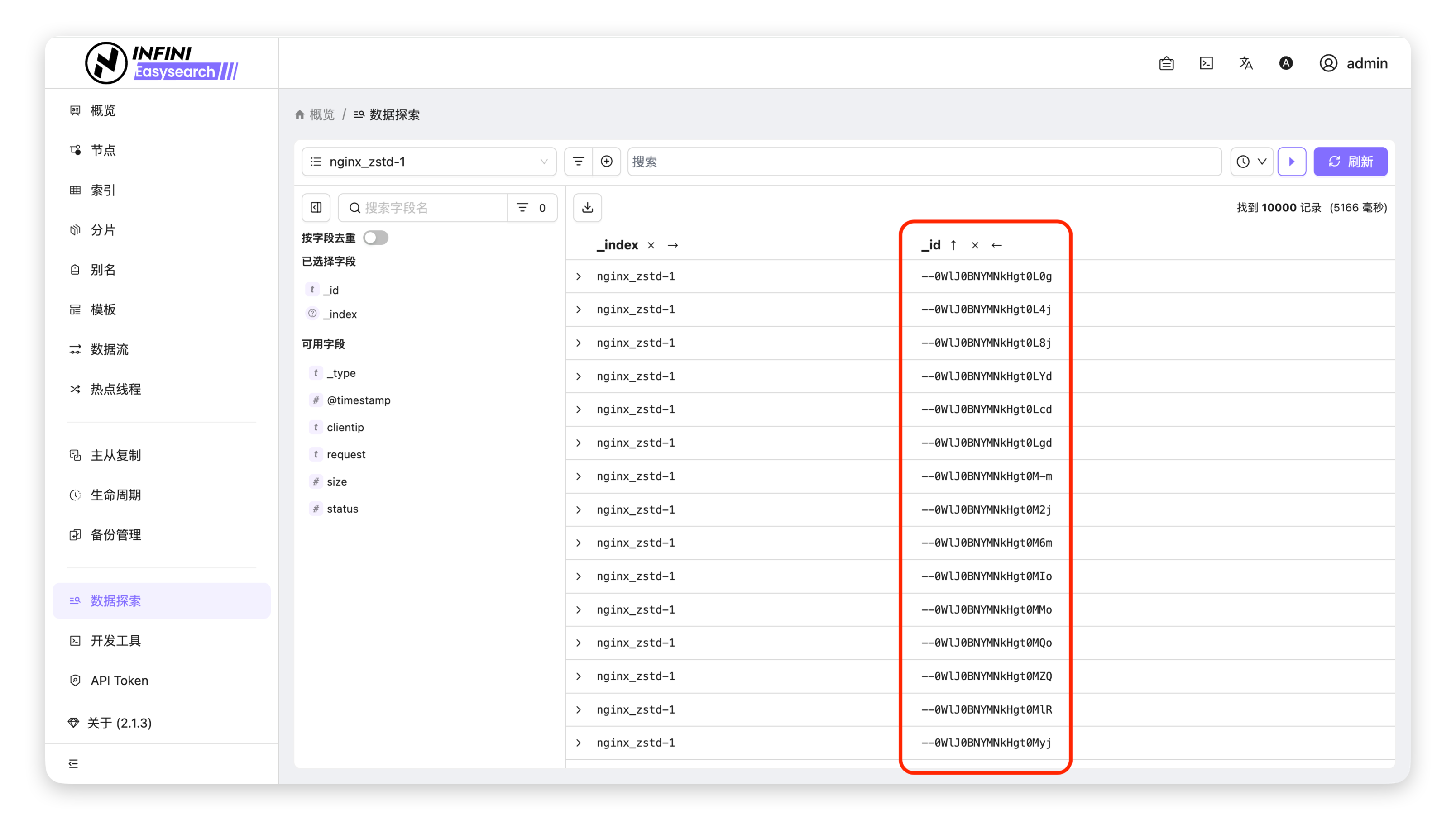This screenshot has width=1456, height=838.
Task: Click the add filter plus icon
Action: pos(606,162)
